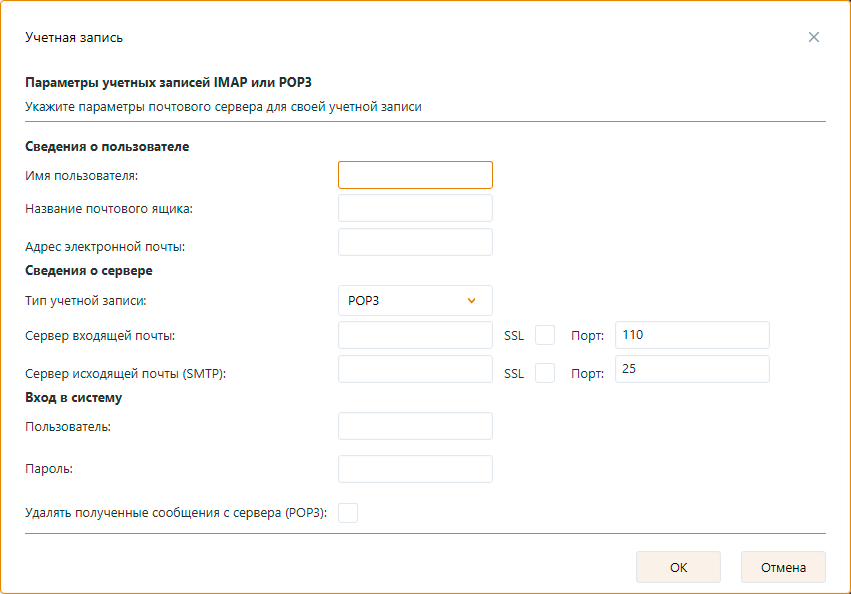851x594 pixels.
Task: Click the "Отмена" button
Action: tap(784, 566)
